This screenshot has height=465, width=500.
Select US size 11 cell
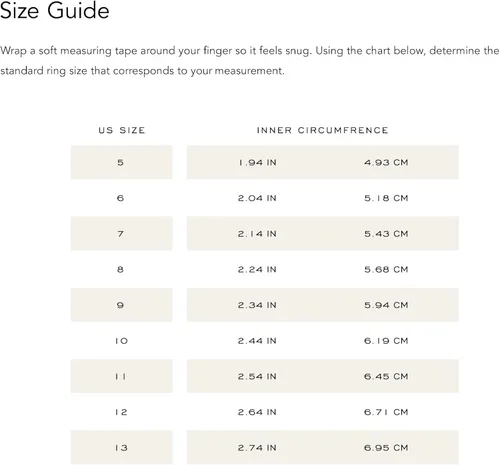point(122,376)
